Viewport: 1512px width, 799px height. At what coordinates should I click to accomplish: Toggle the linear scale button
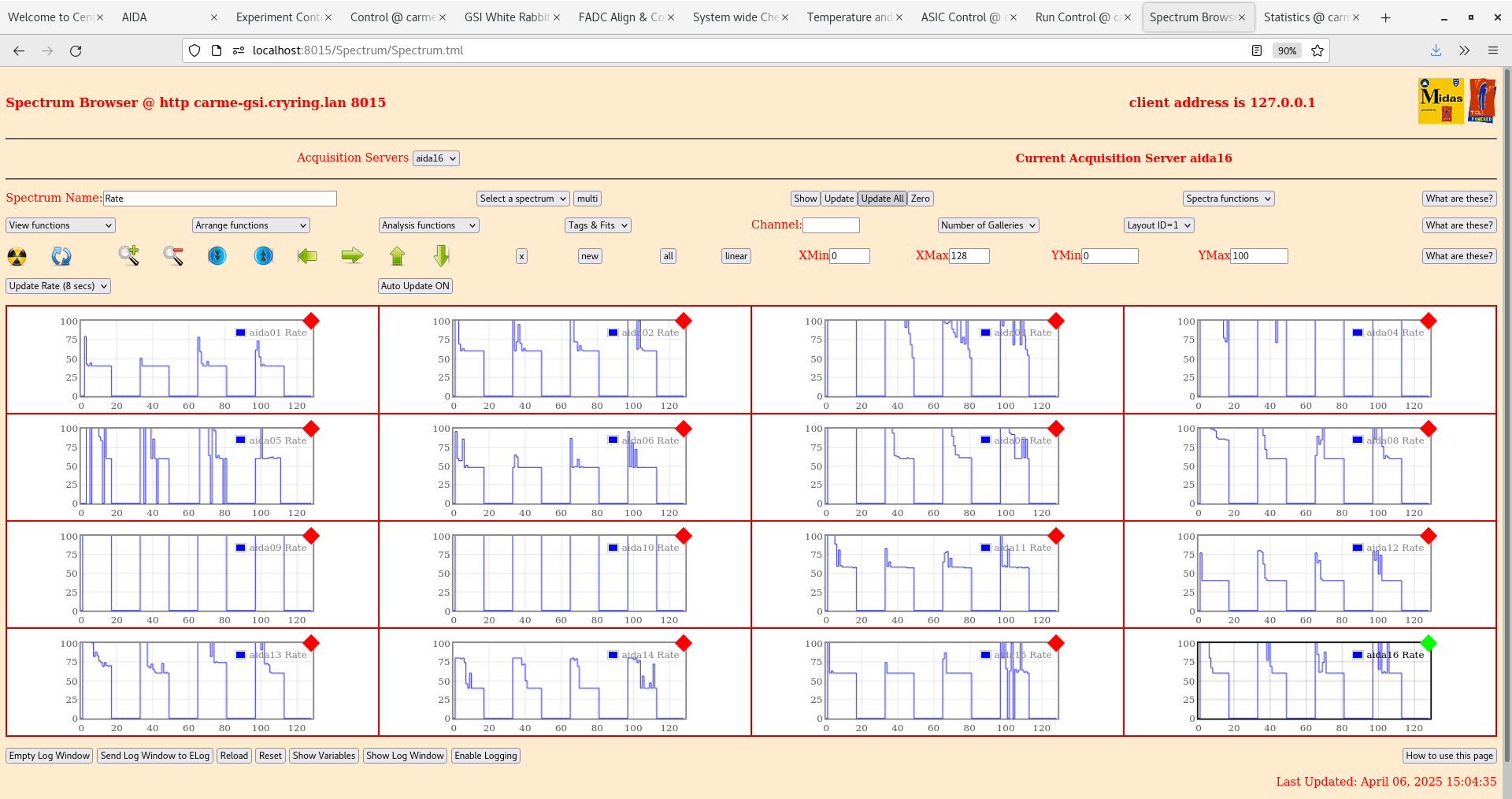(736, 256)
